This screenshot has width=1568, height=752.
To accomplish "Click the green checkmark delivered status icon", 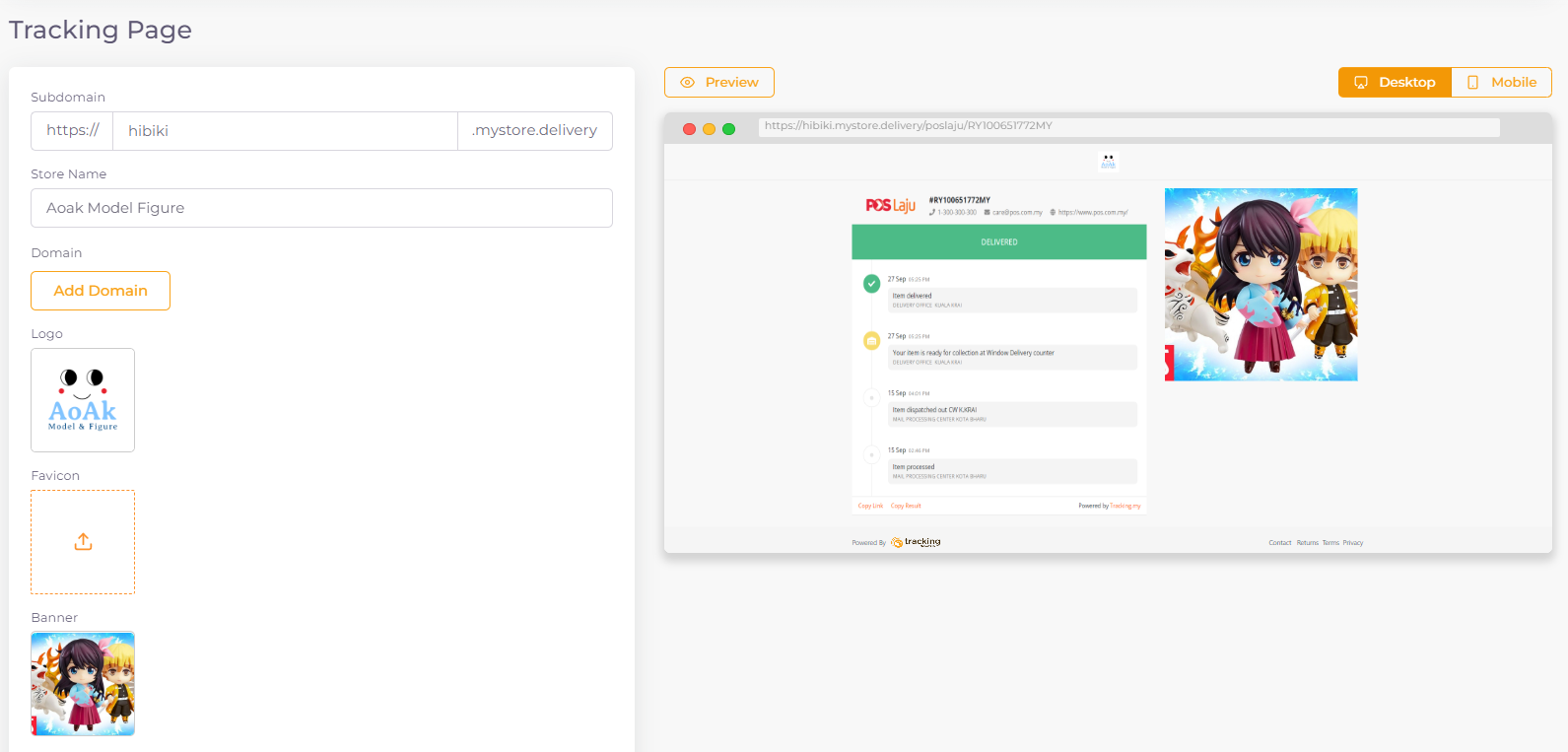I will (x=871, y=284).
